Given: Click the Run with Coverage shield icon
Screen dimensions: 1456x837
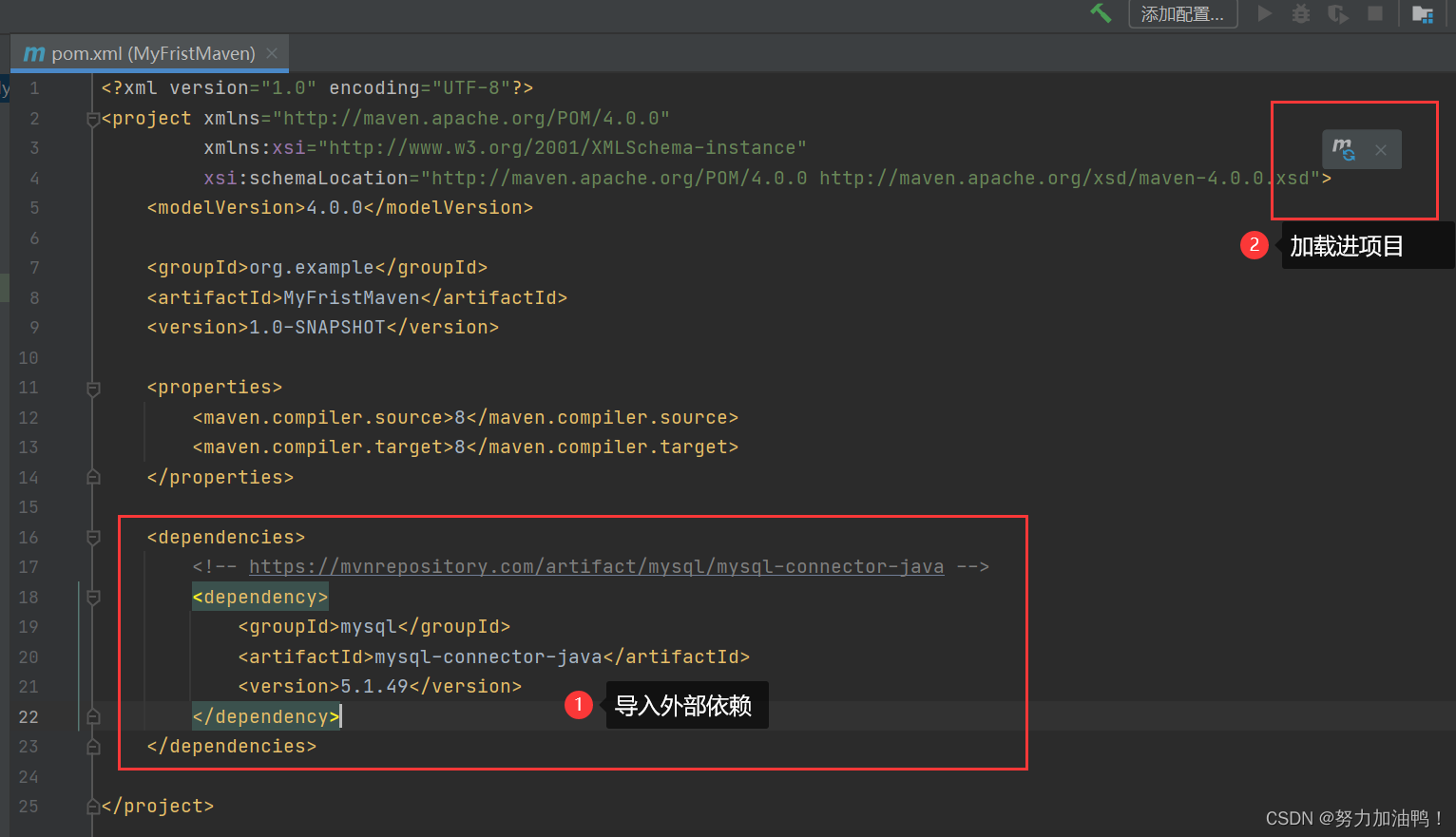Looking at the screenshot, I should (1338, 13).
